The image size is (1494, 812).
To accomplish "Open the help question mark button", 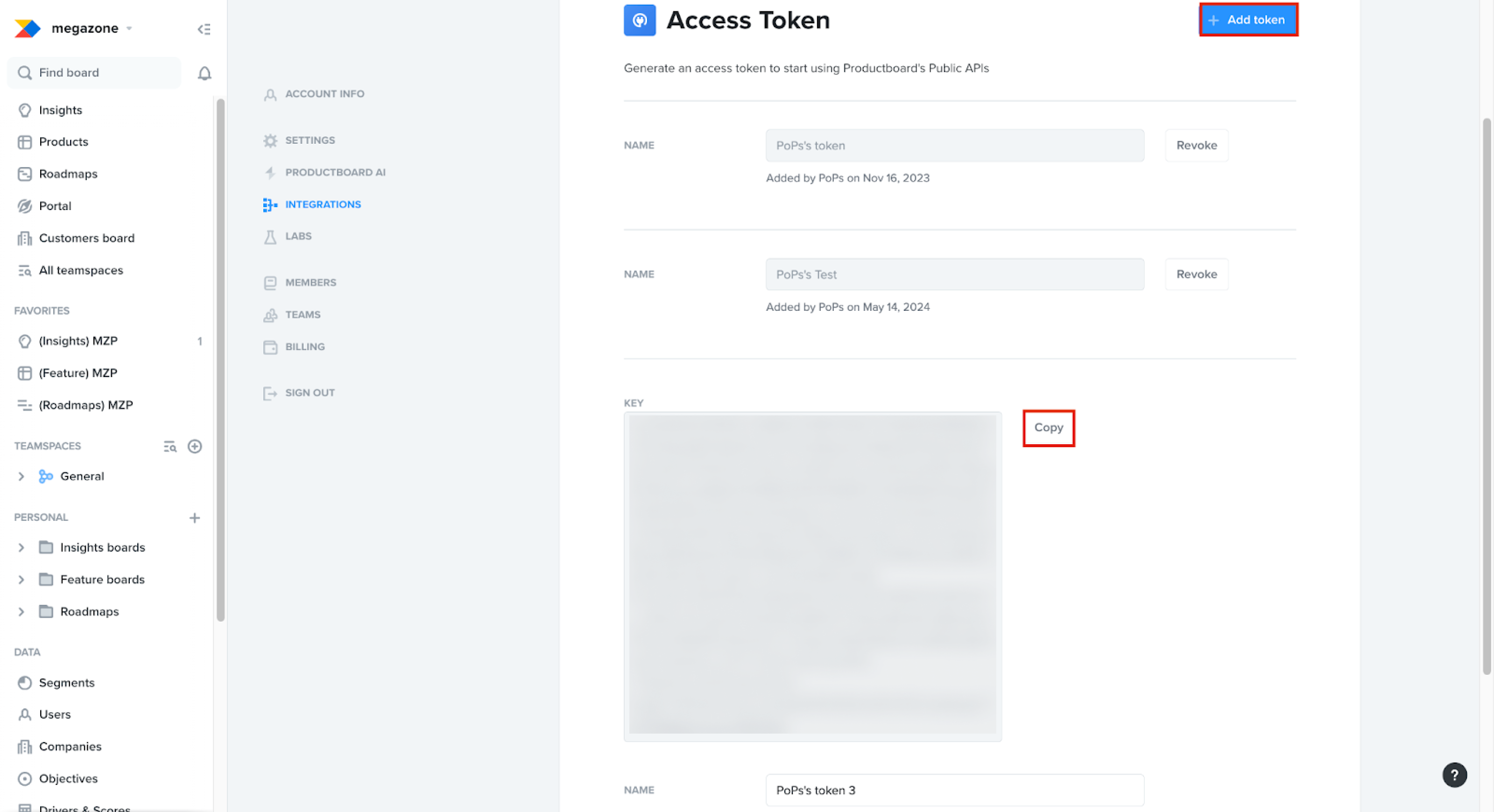I will pyautogui.click(x=1454, y=775).
